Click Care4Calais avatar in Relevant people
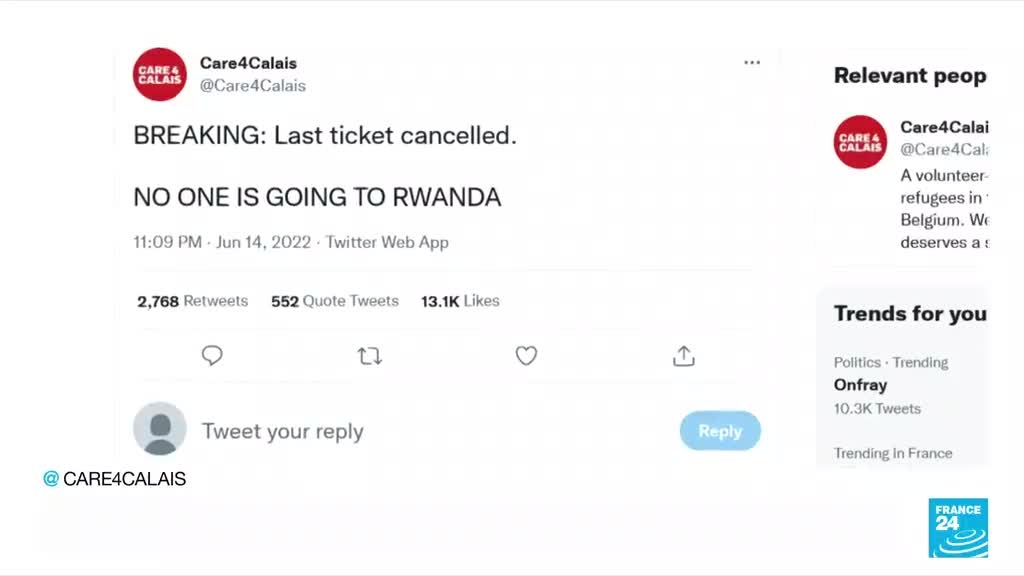The width and height of the screenshot is (1024, 576). pyautogui.click(x=860, y=142)
